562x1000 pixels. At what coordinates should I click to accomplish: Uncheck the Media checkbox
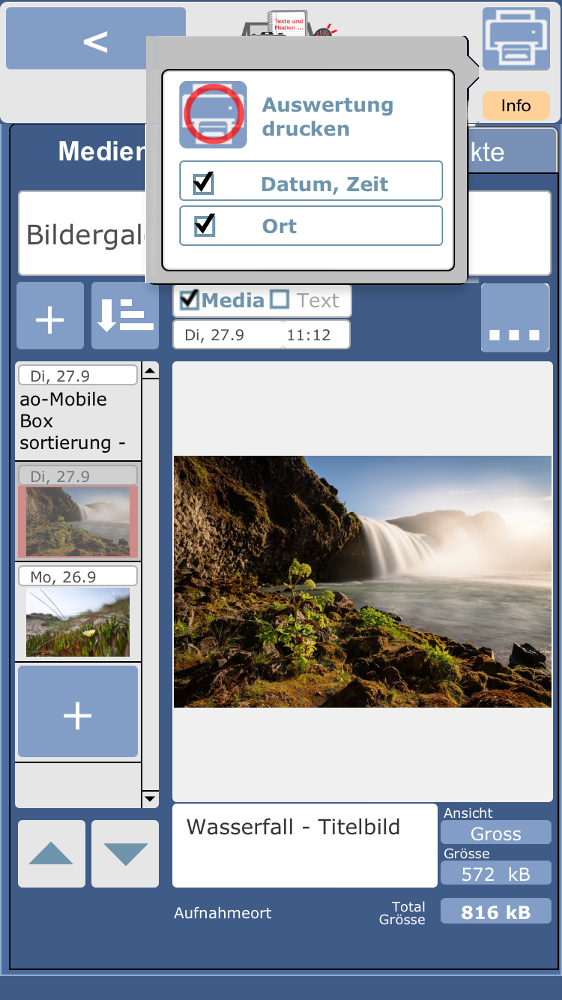point(189,300)
